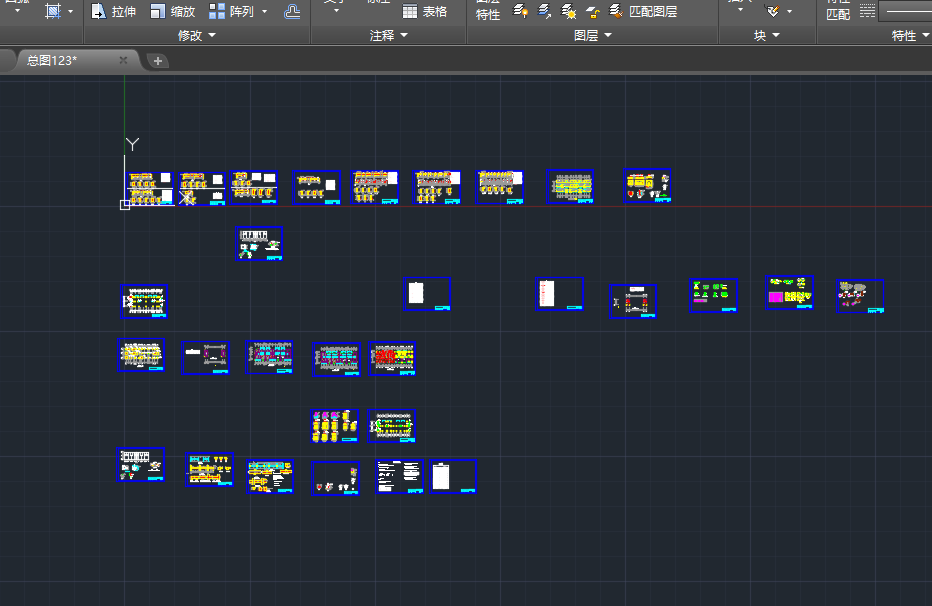The width and height of the screenshot is (932, 606).
Task: Select the sheet frame with magenta block
Action: [x=789, y=292]
